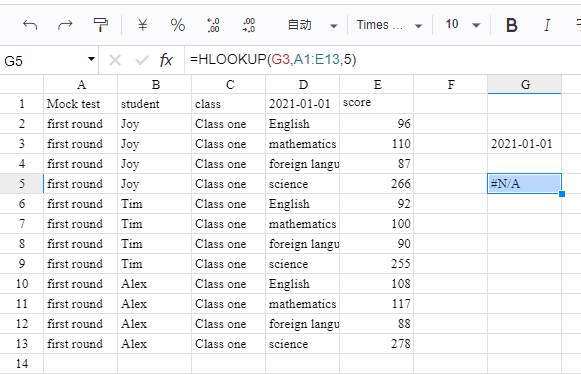Redo the last action
Image resolution: width=581 pixels, height=374 pixels.
pyautogui.click(x=65, y=25)
